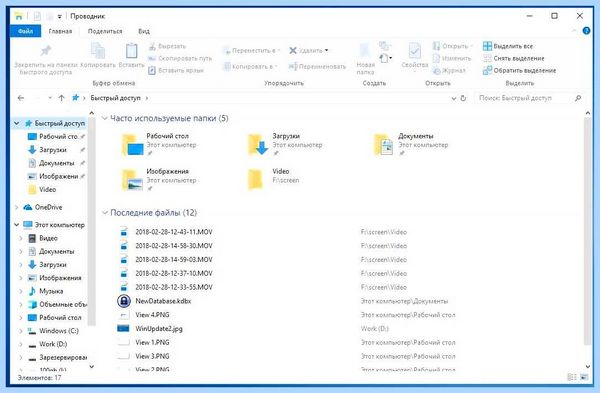600x393 pixels.
Task: Expand the Windows (C:) drive node
Action: coord(21,331)
